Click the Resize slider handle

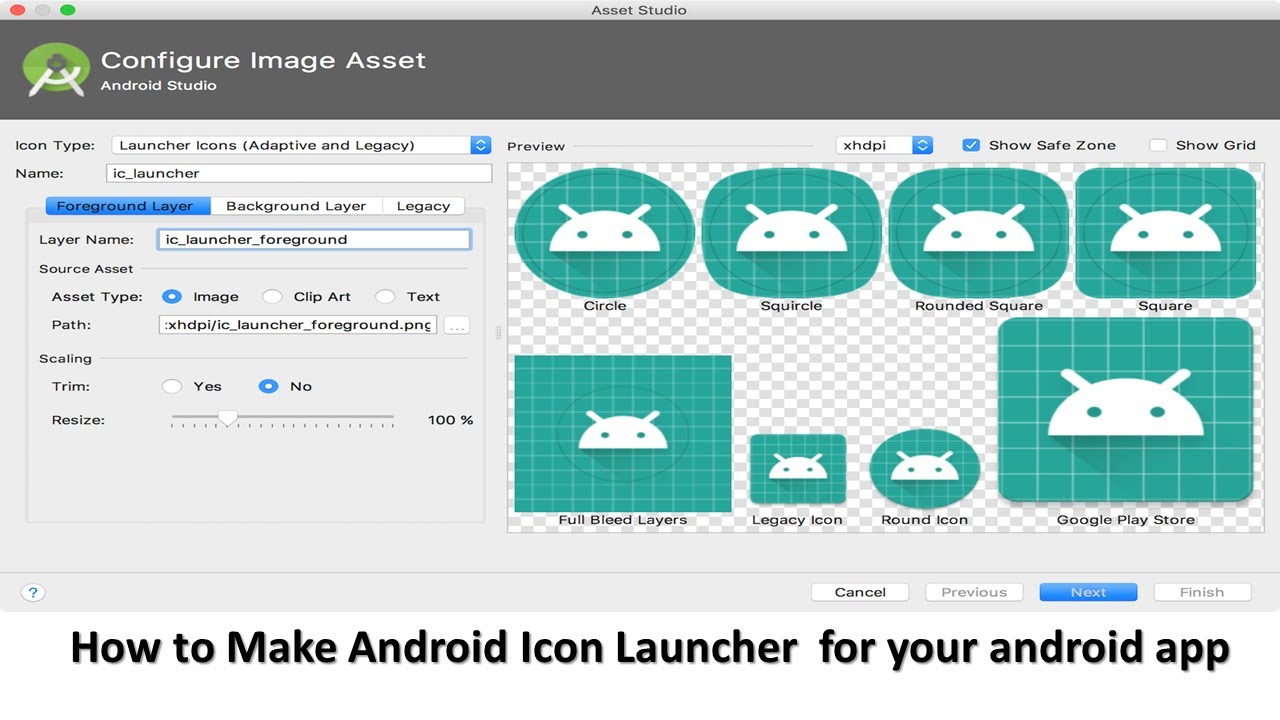click(x=228, y=418)
